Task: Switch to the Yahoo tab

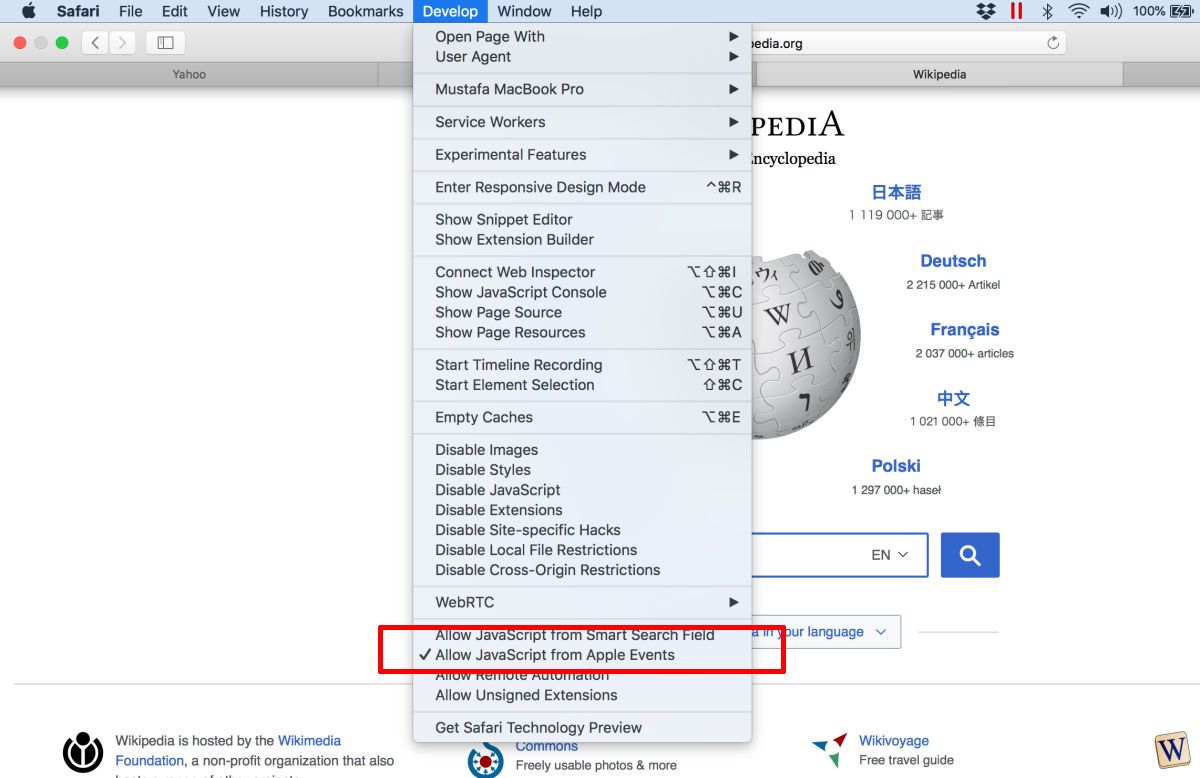Action: coord(189,75)
